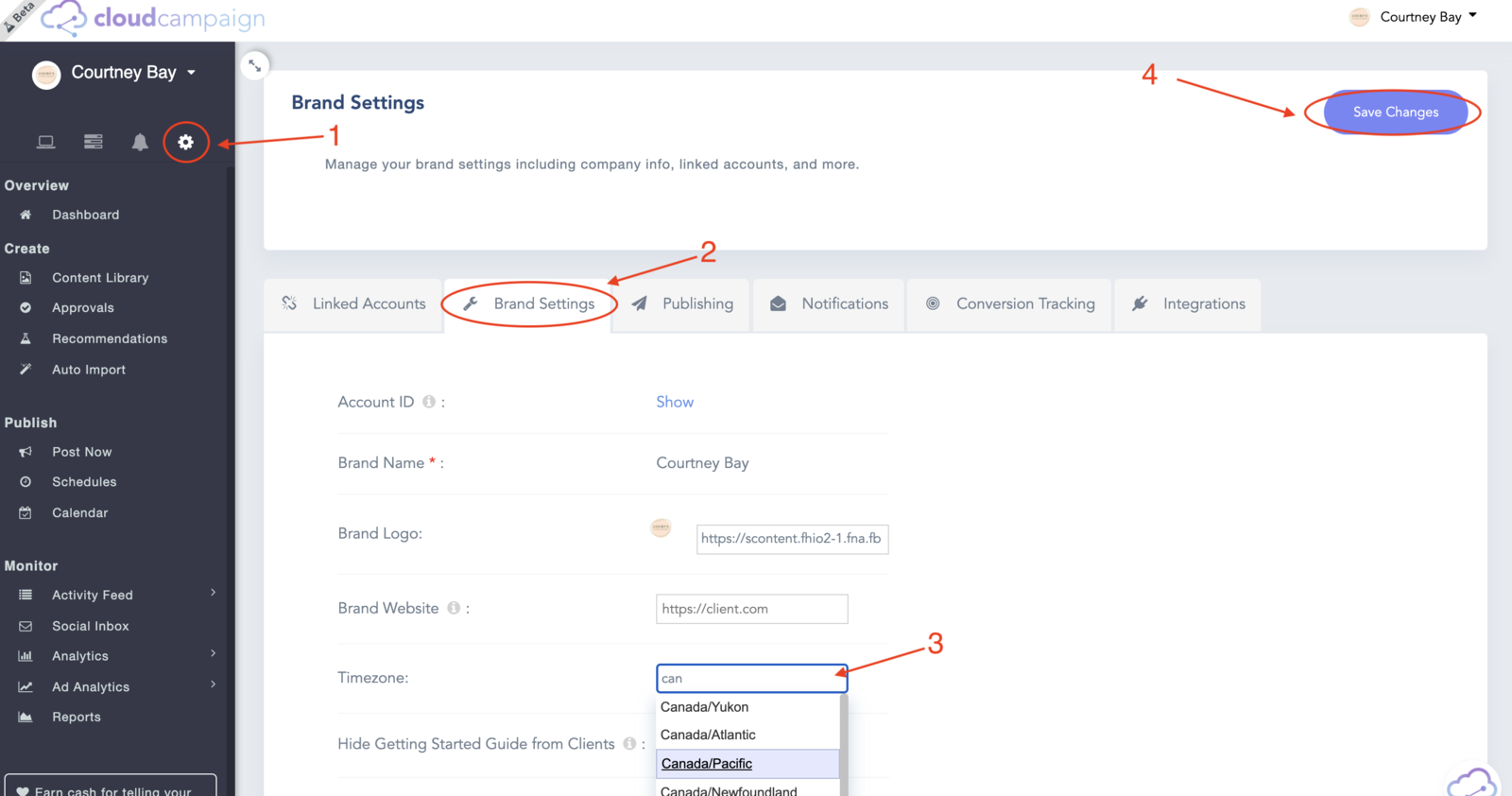
Task: Open Approvals from the sidebar
Action: [x=82, y=308]
